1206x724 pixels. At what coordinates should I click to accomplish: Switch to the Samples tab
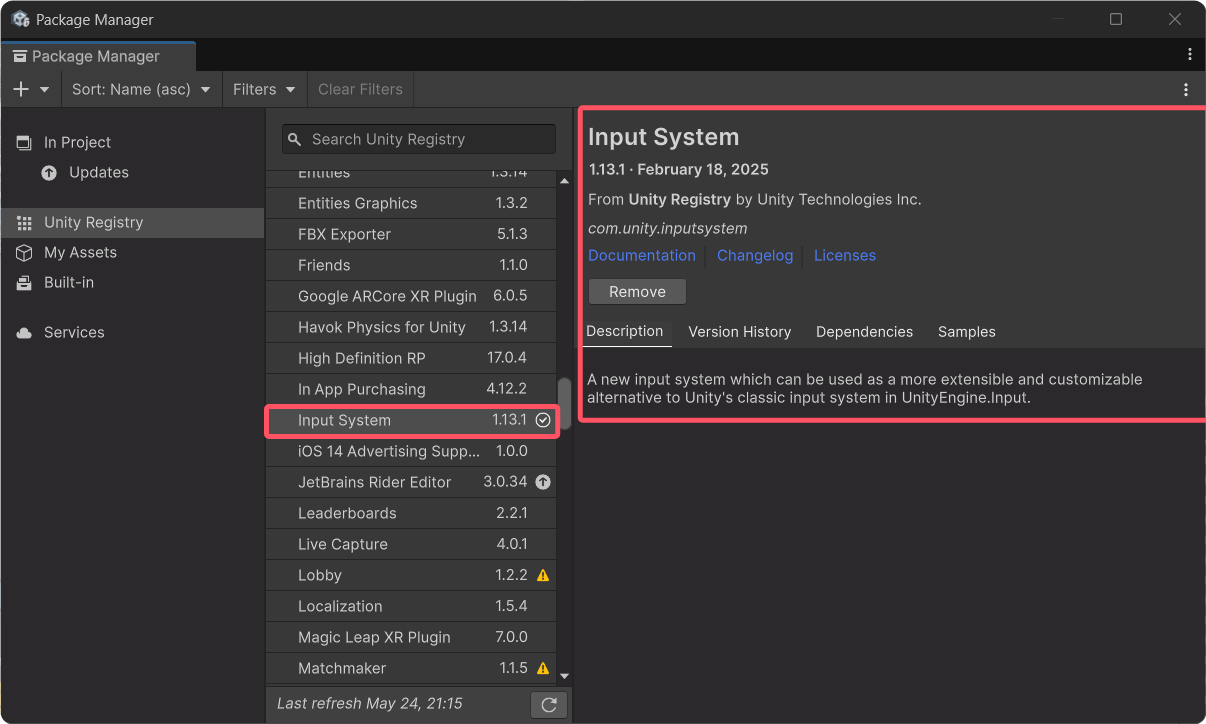(967, 331)
